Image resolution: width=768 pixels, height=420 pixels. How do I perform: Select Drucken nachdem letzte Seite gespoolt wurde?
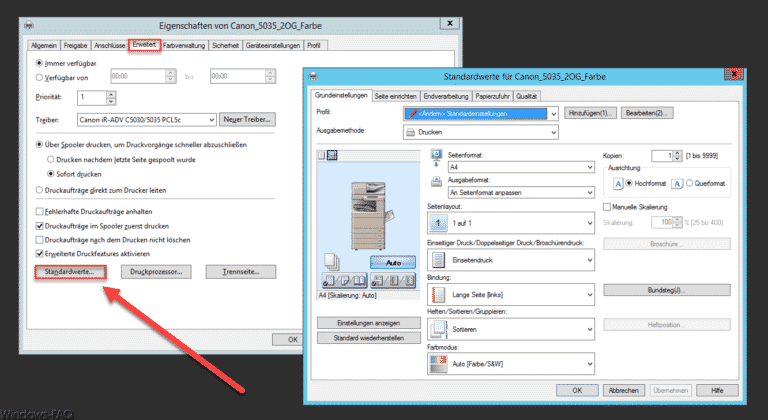50,159
